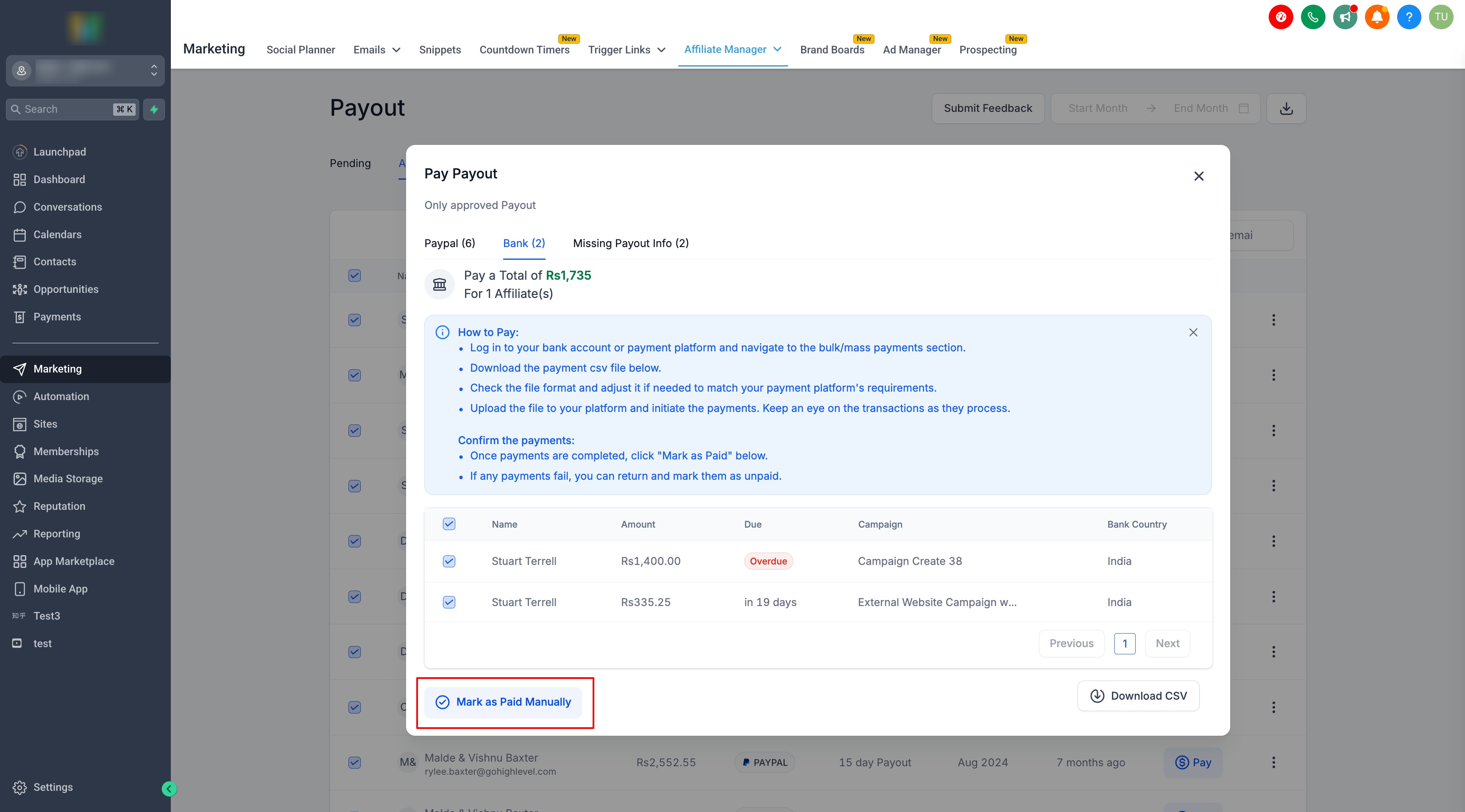Switch to Missing Payout Info (2) tab

(630, 243)
